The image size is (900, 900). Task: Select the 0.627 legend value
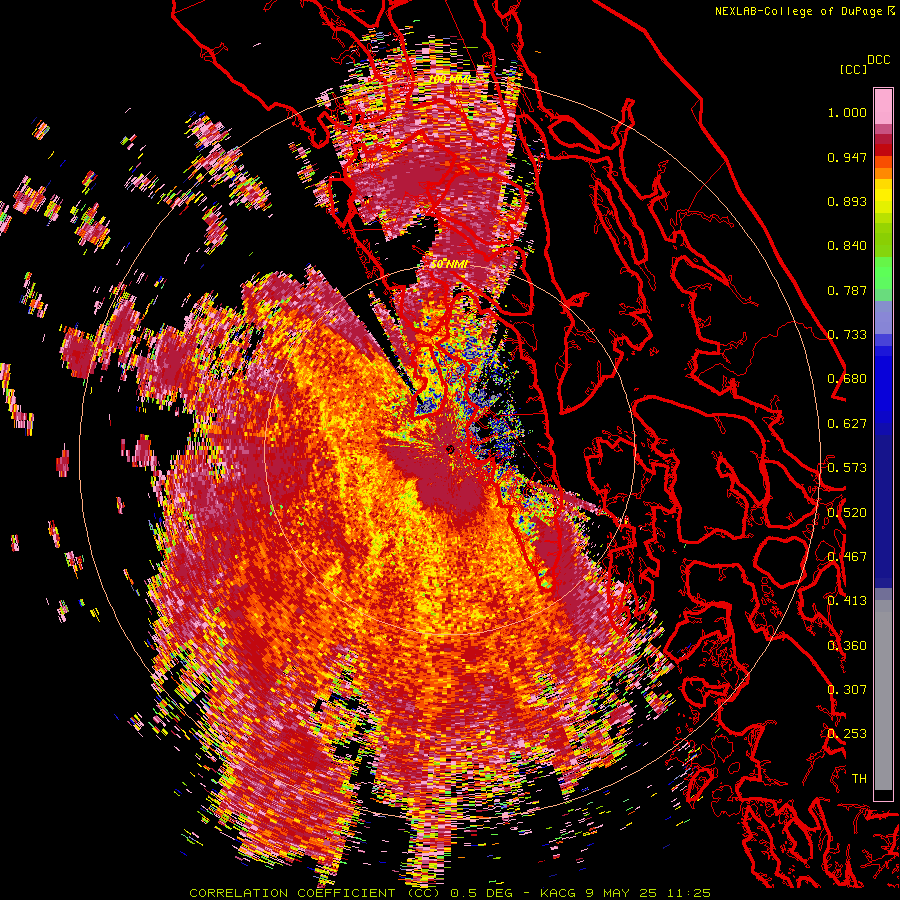point(847,424)
